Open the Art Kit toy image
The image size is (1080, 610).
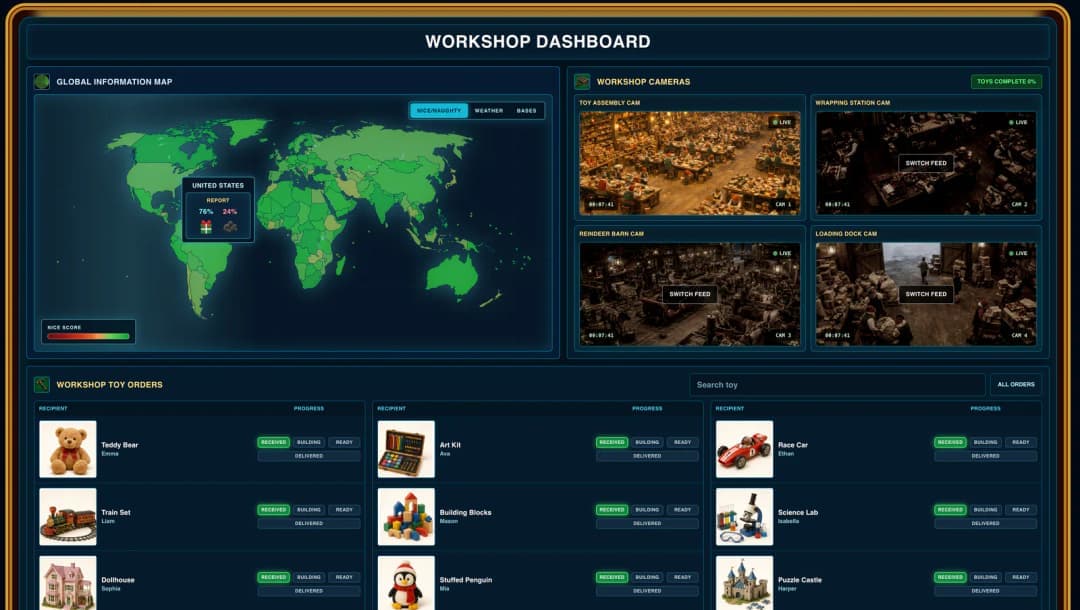[406, 449]
